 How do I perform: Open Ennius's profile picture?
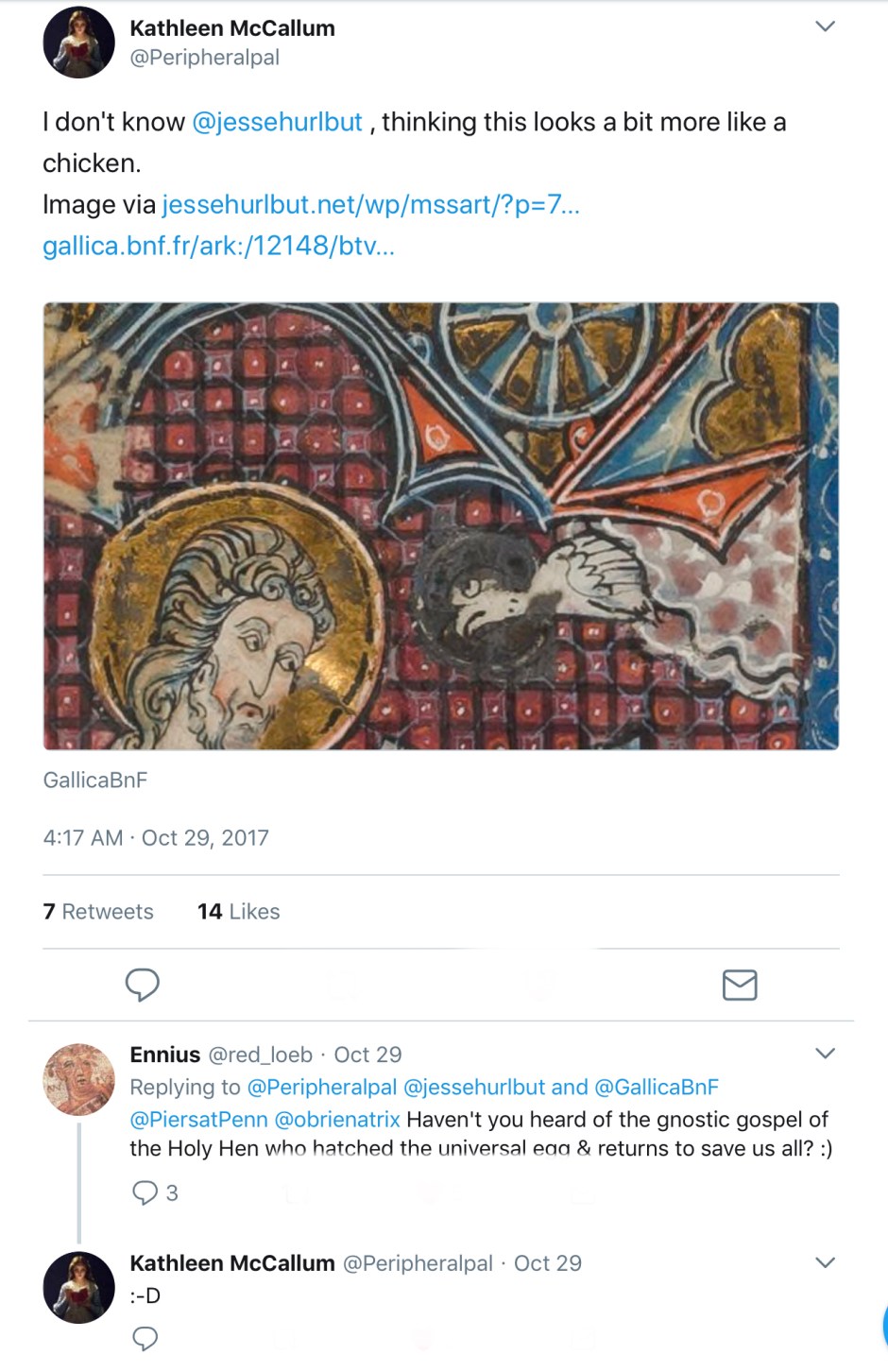pyautogui.click(x=79, y=1080)
